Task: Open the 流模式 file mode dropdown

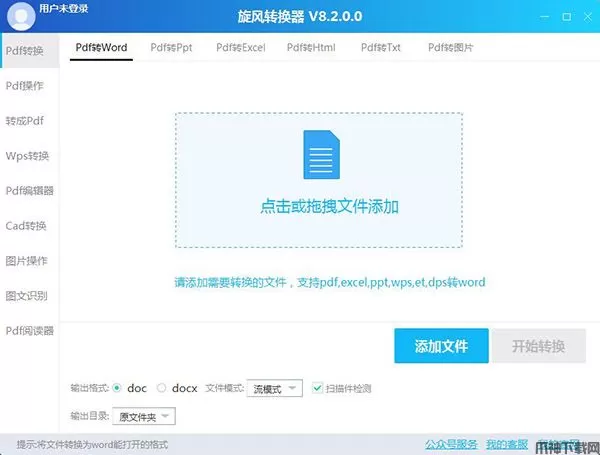Action: coord(275,388)
